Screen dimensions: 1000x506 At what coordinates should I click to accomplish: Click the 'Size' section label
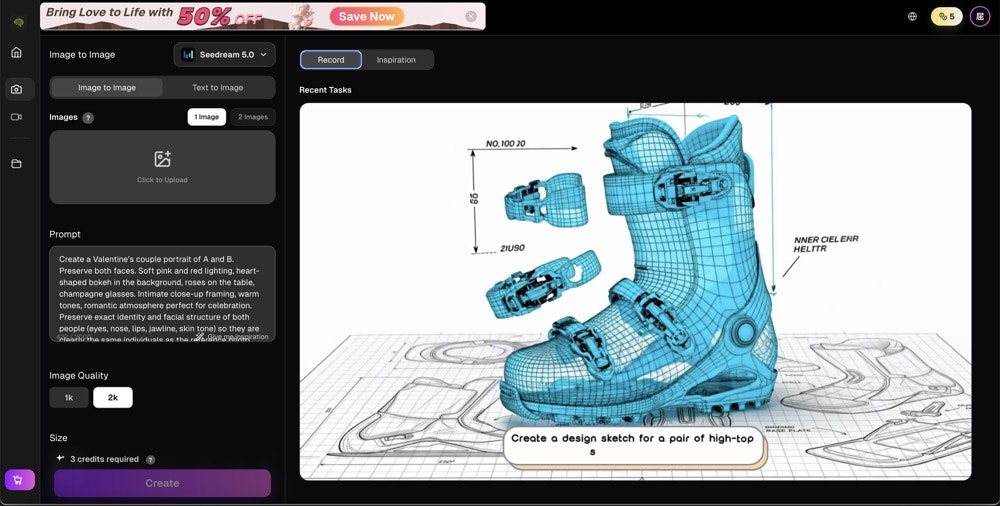pyautogui.click(x=58, y=438)
